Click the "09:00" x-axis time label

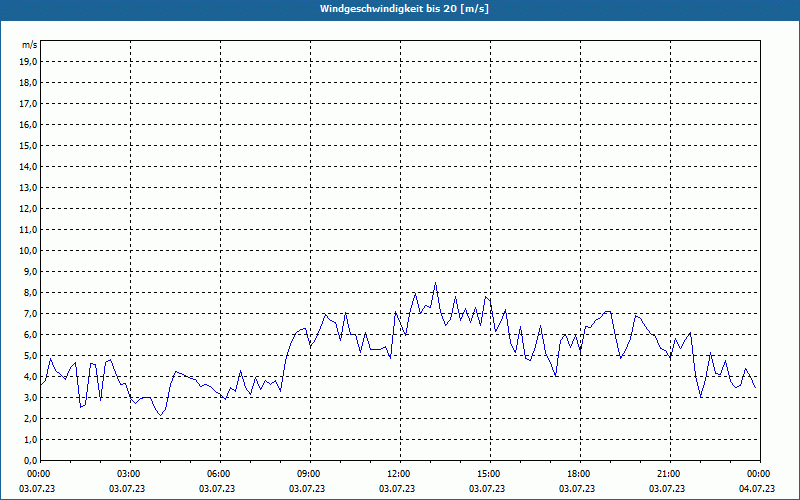(x=307, y=474)
